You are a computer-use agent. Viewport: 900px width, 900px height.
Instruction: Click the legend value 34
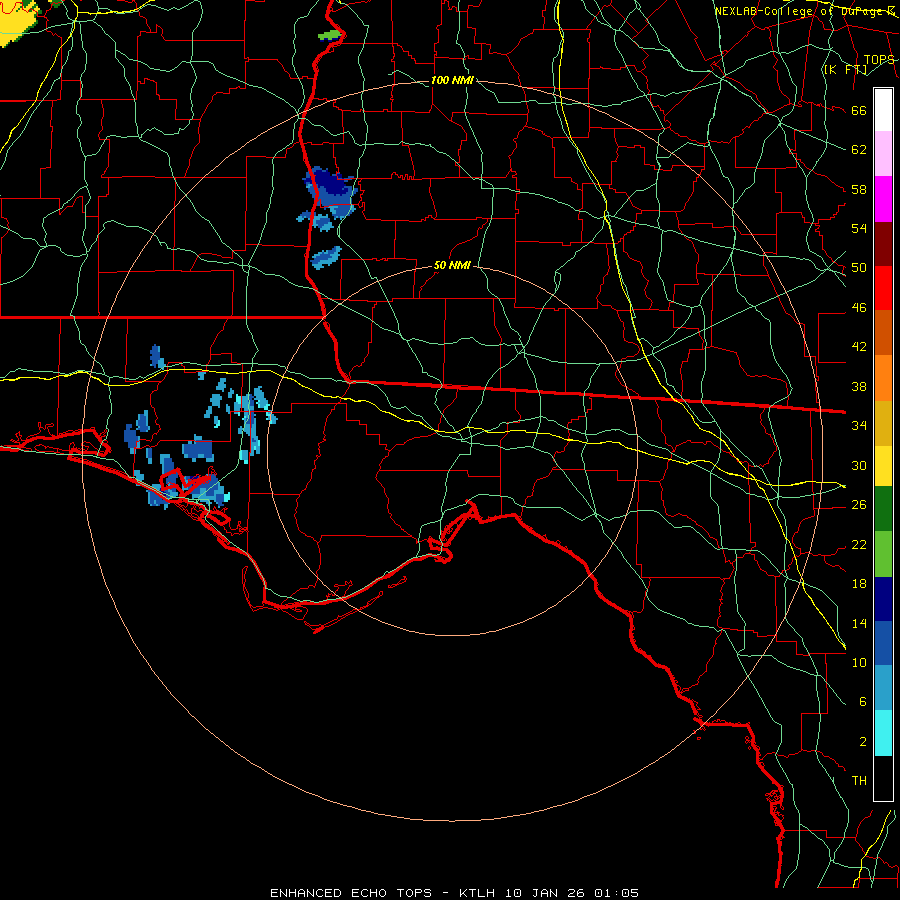point(859,425)
